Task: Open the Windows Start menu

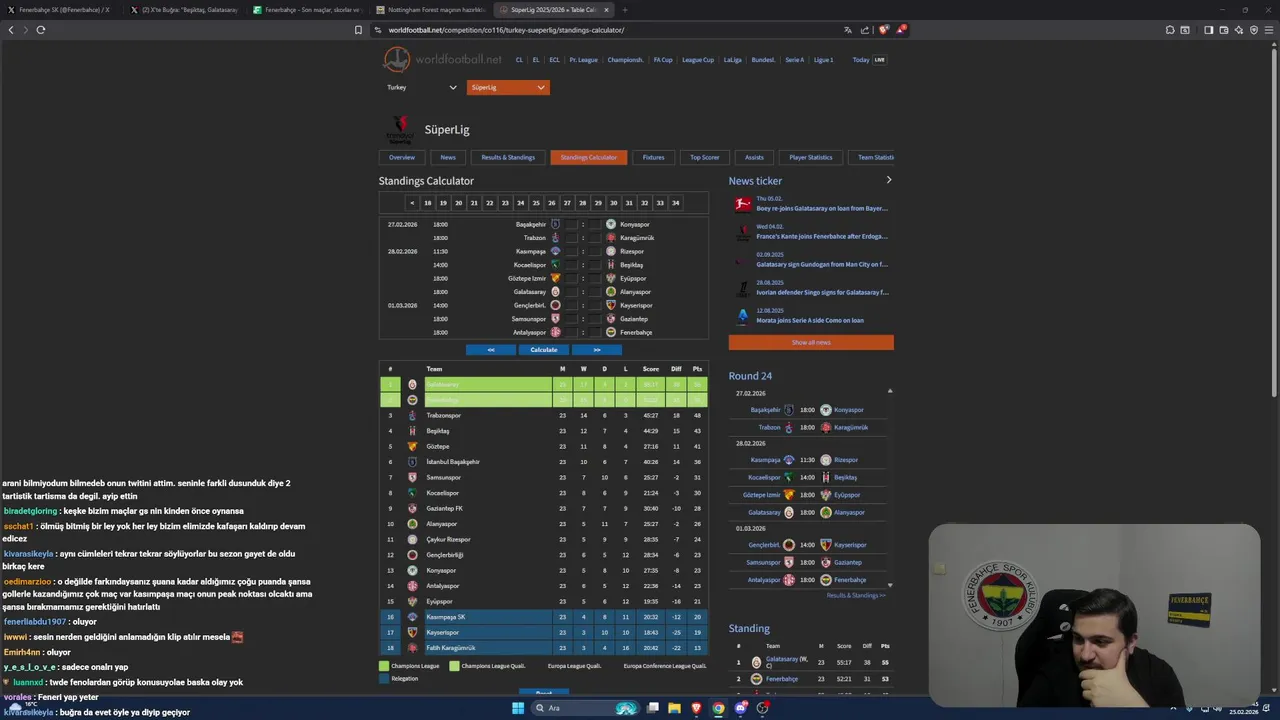Action: click(x=518, y=708)
